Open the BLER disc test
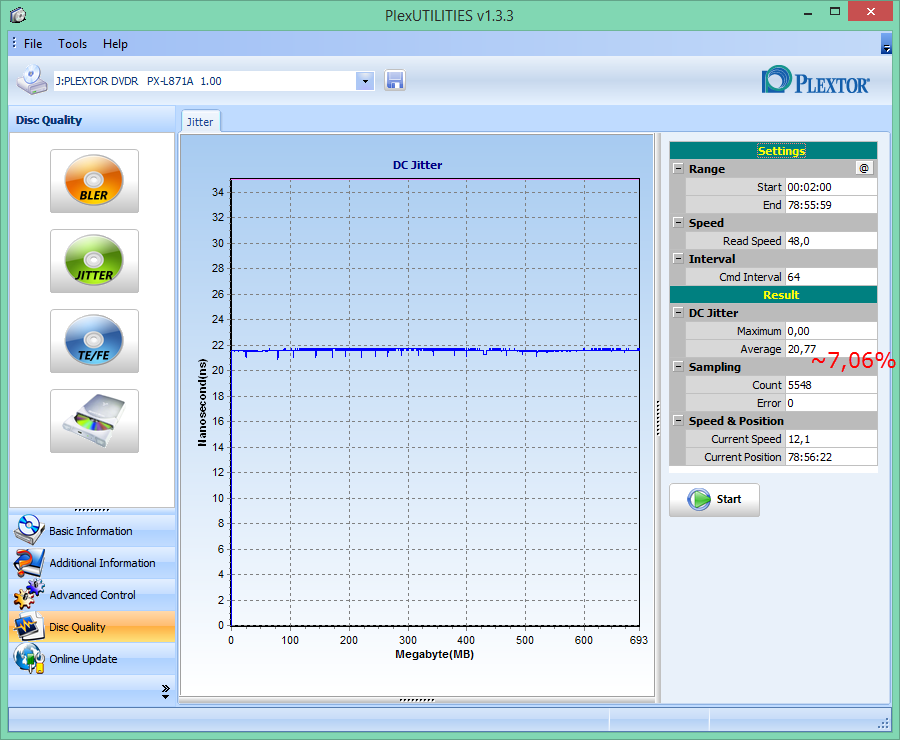The height and width of the screenshot is (740, 900). [94, 181]
